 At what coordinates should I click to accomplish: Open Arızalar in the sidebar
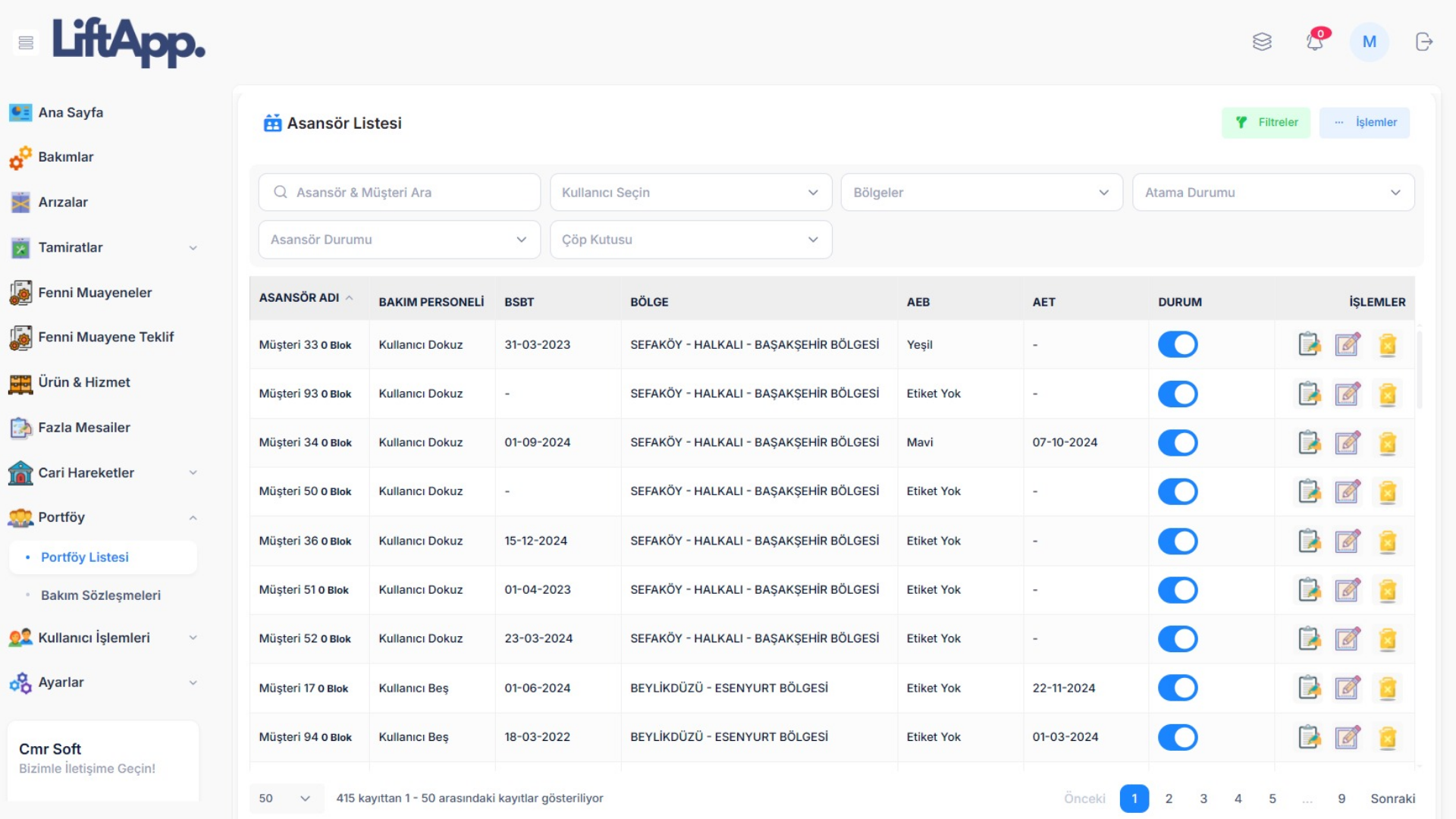[x=63, y=202]
